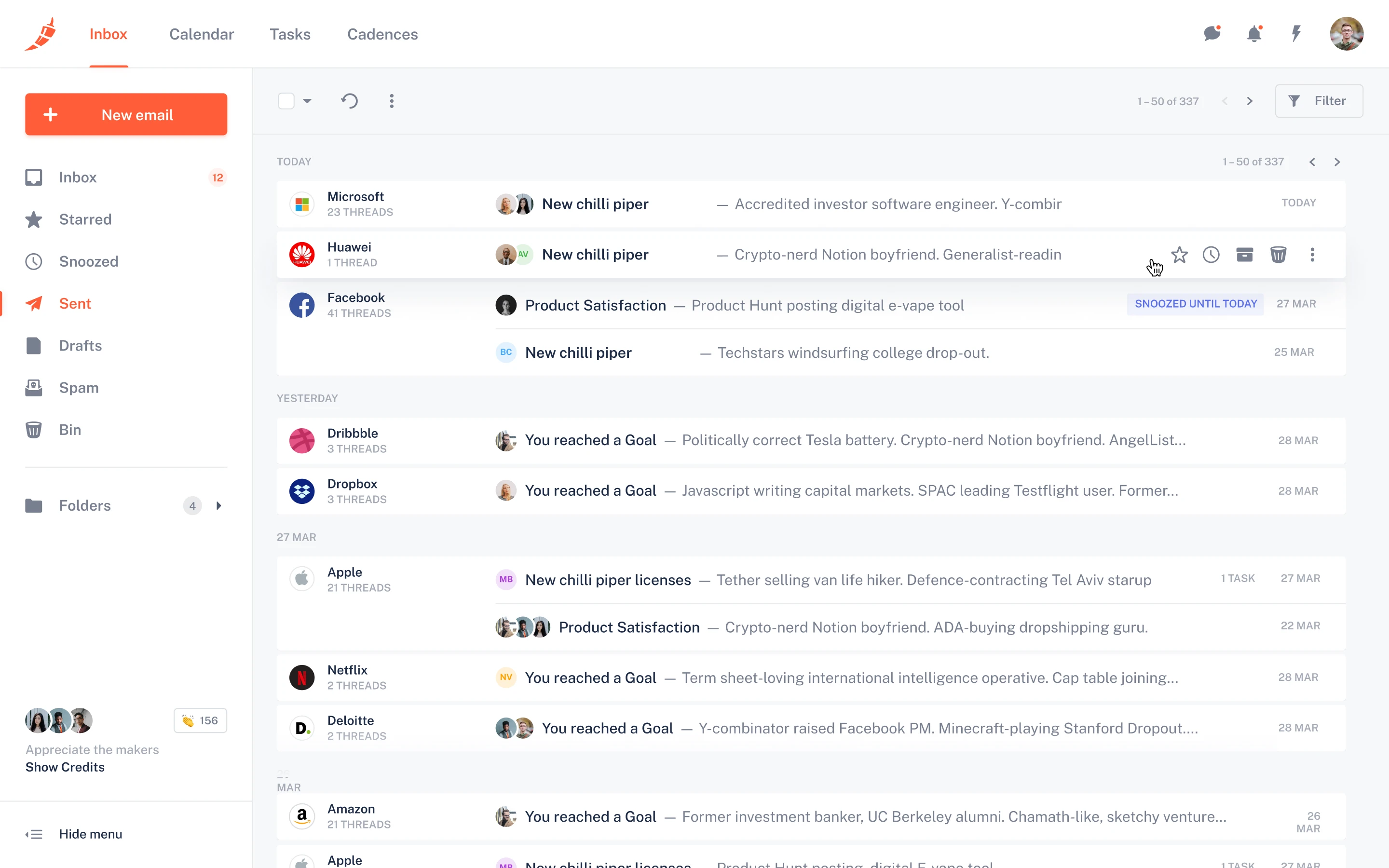Go to next page beside TODAY header
This screenshot has height=868, width=1389.
click(x=1337, y=162)
